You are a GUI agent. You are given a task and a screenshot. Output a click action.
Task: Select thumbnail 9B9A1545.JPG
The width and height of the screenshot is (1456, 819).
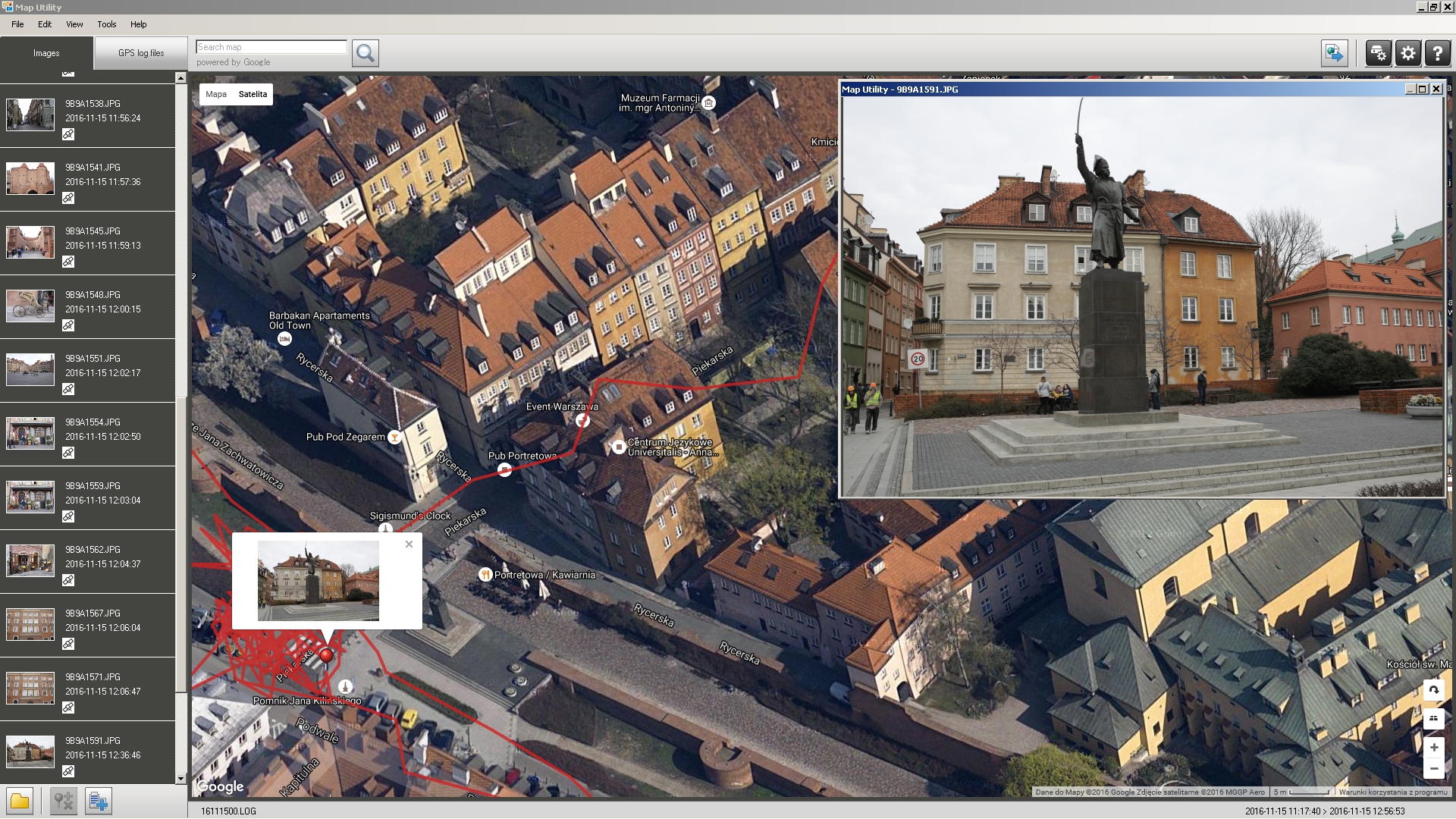[30, 242]
